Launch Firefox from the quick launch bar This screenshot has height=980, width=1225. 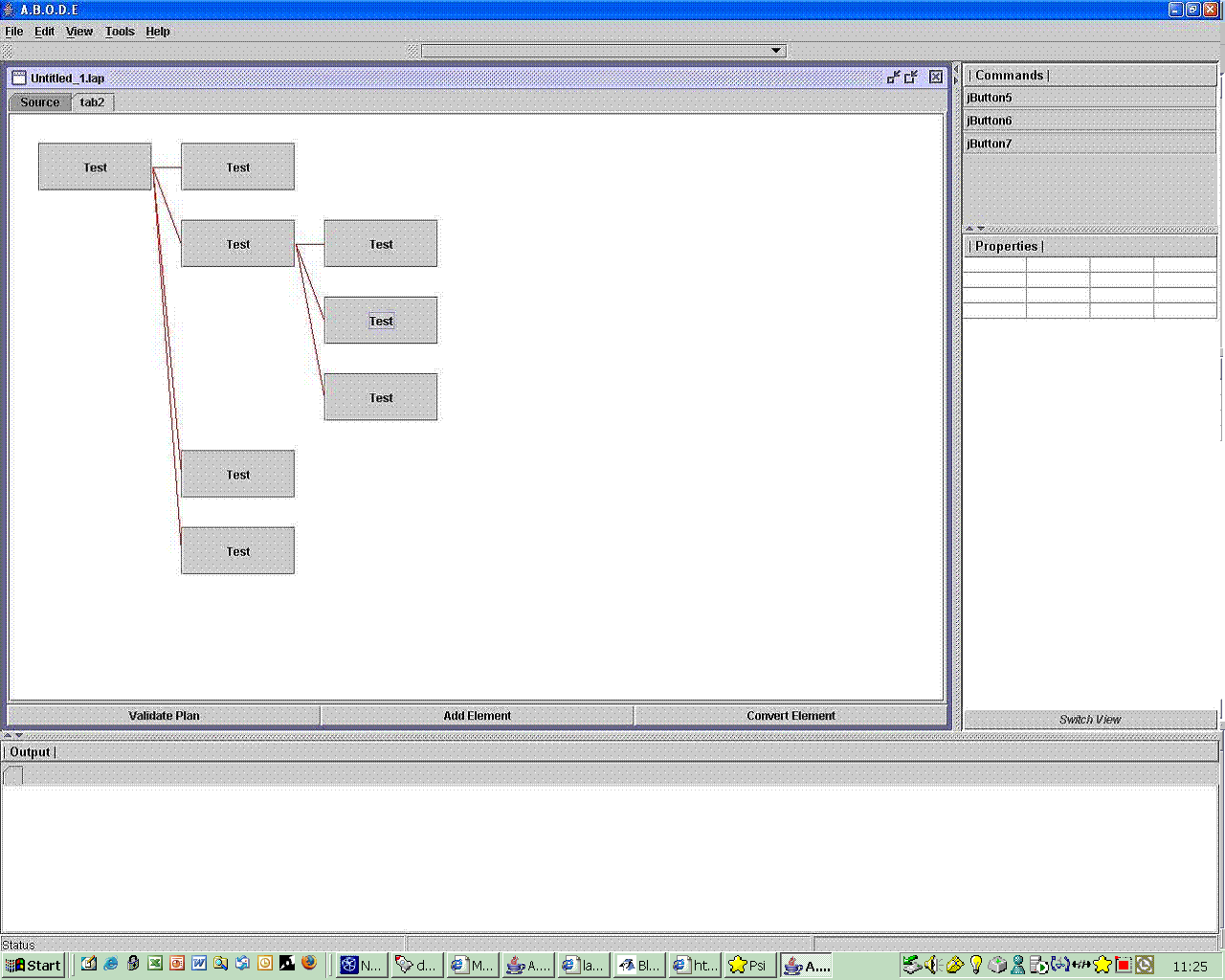[x=309, y=964]
